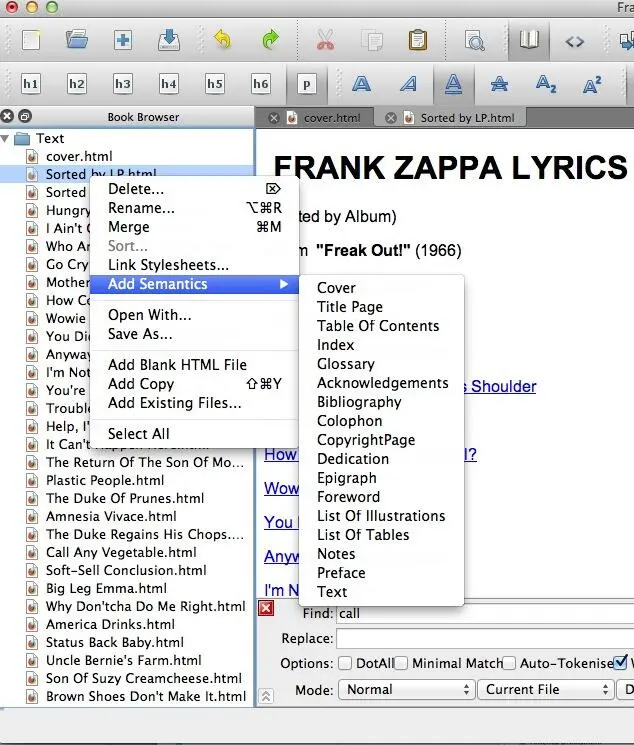Mark file as Cover semantic
634x745 pixels.
(382, 288)
